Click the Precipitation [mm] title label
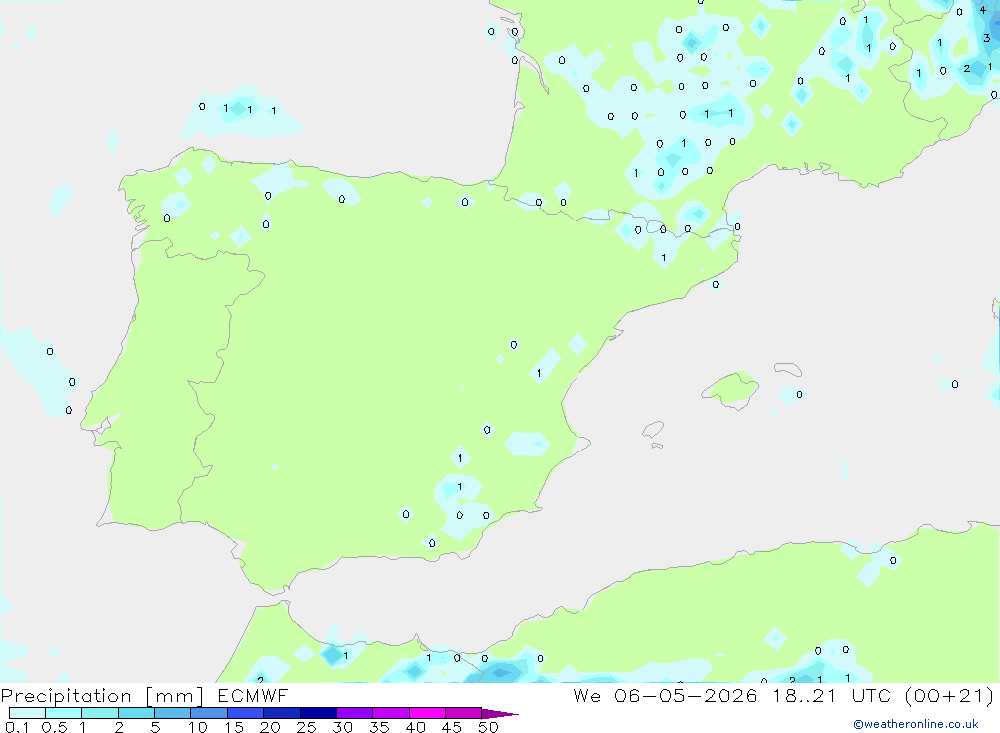Viewport: 1000px width, 733px height. pos(102,696)
